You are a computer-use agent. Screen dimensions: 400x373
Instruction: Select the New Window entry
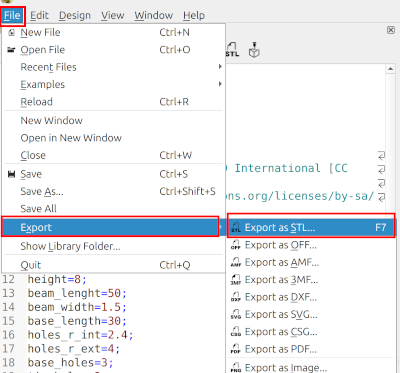click(113, 120)
